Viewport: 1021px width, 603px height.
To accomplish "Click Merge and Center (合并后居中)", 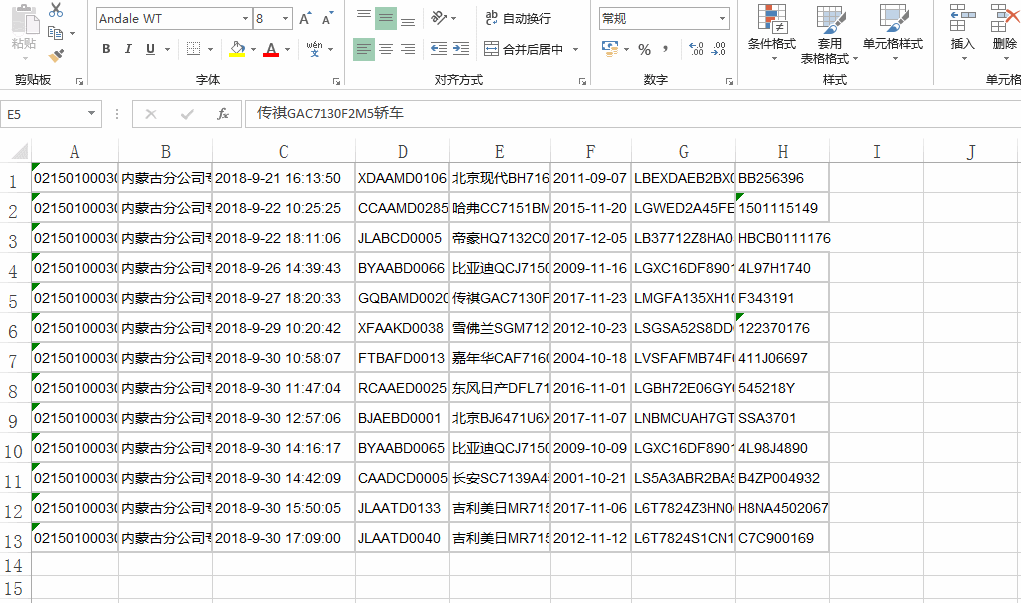I will (x=524, y=49).
